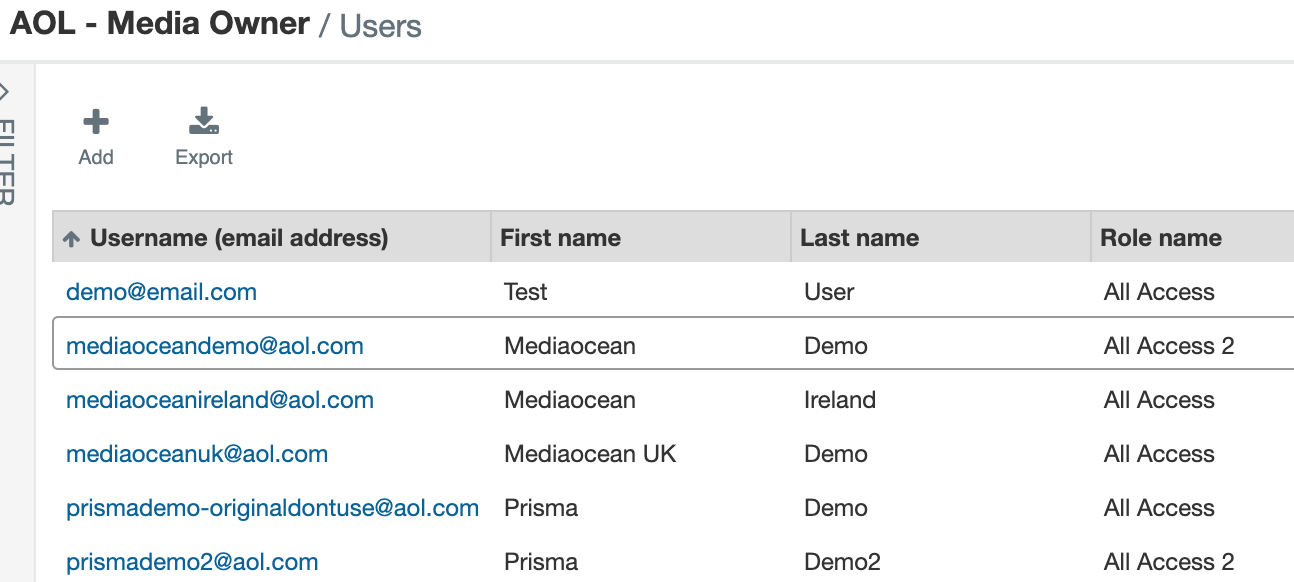
Task: Open the prismademo-originaldontuse@aol.com user link
Action: [x=272, y=508]
